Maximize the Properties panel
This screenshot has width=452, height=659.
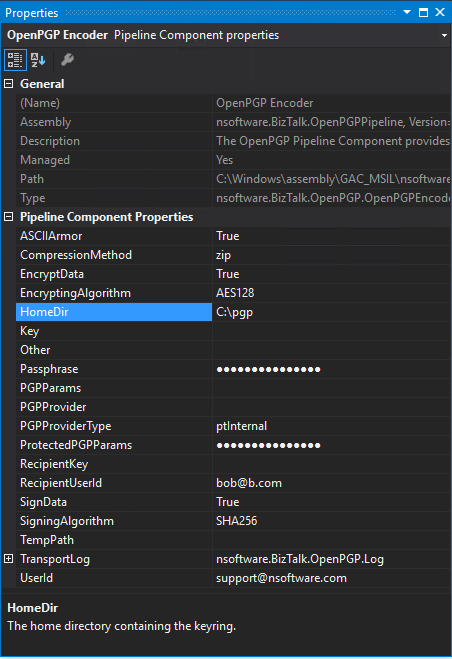click(423, 12)
